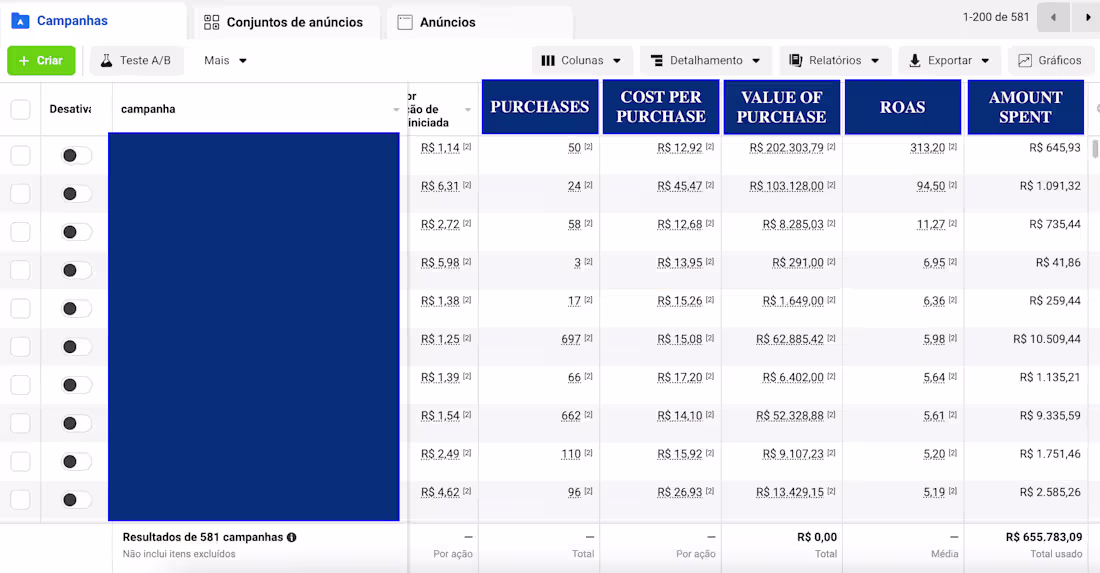Check the row with R$ 259,44 spent
The width and height of the screenshot is (1100, 573).
coord(20,308)
